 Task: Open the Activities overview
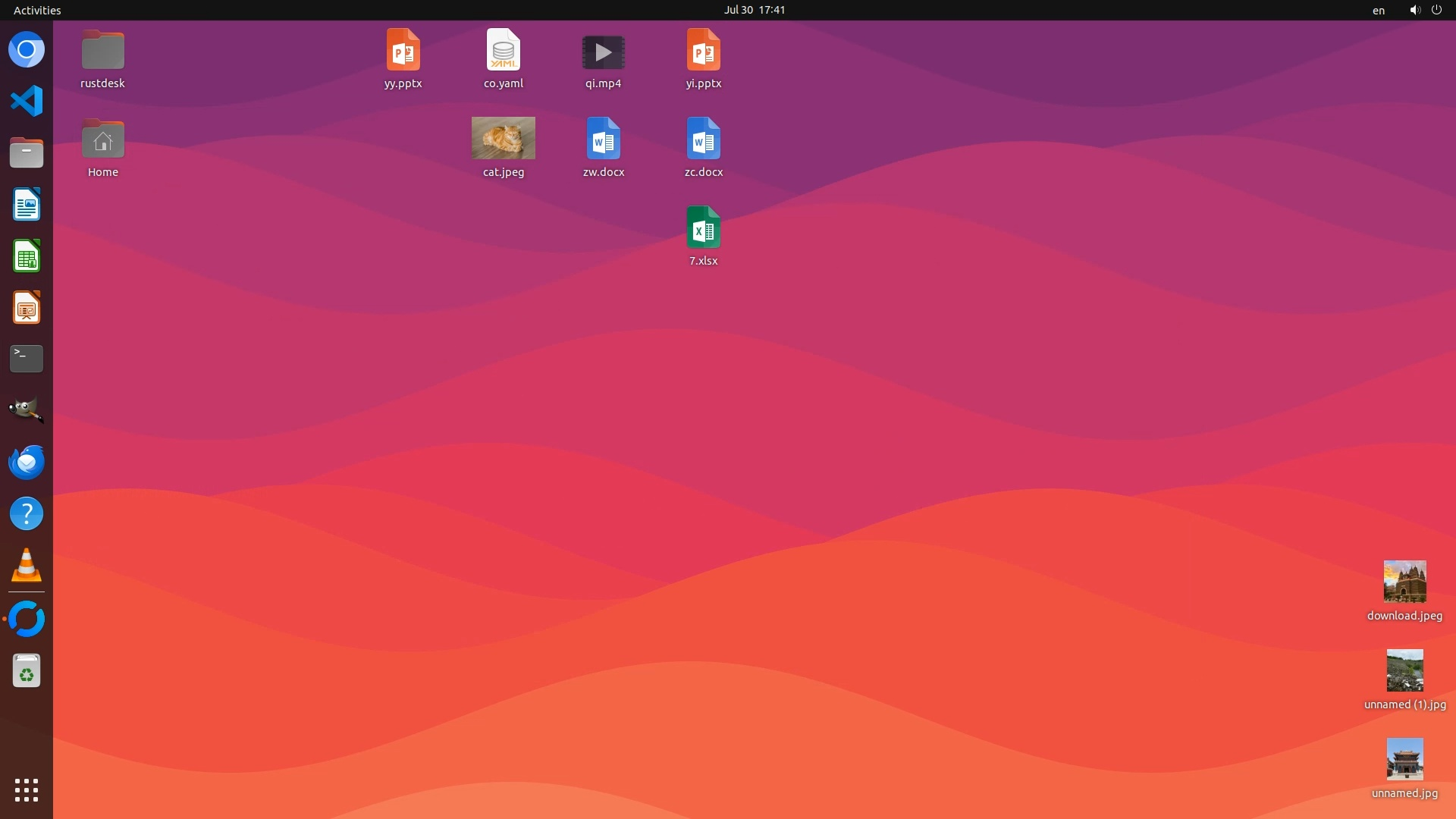click(37, 10)
